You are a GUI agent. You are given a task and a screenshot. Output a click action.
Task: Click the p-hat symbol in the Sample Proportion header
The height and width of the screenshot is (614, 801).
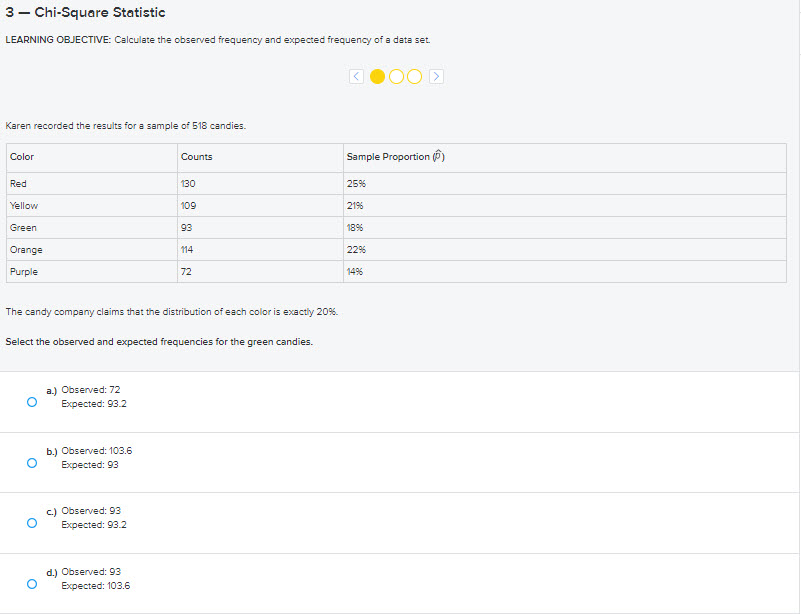(438, 155)
